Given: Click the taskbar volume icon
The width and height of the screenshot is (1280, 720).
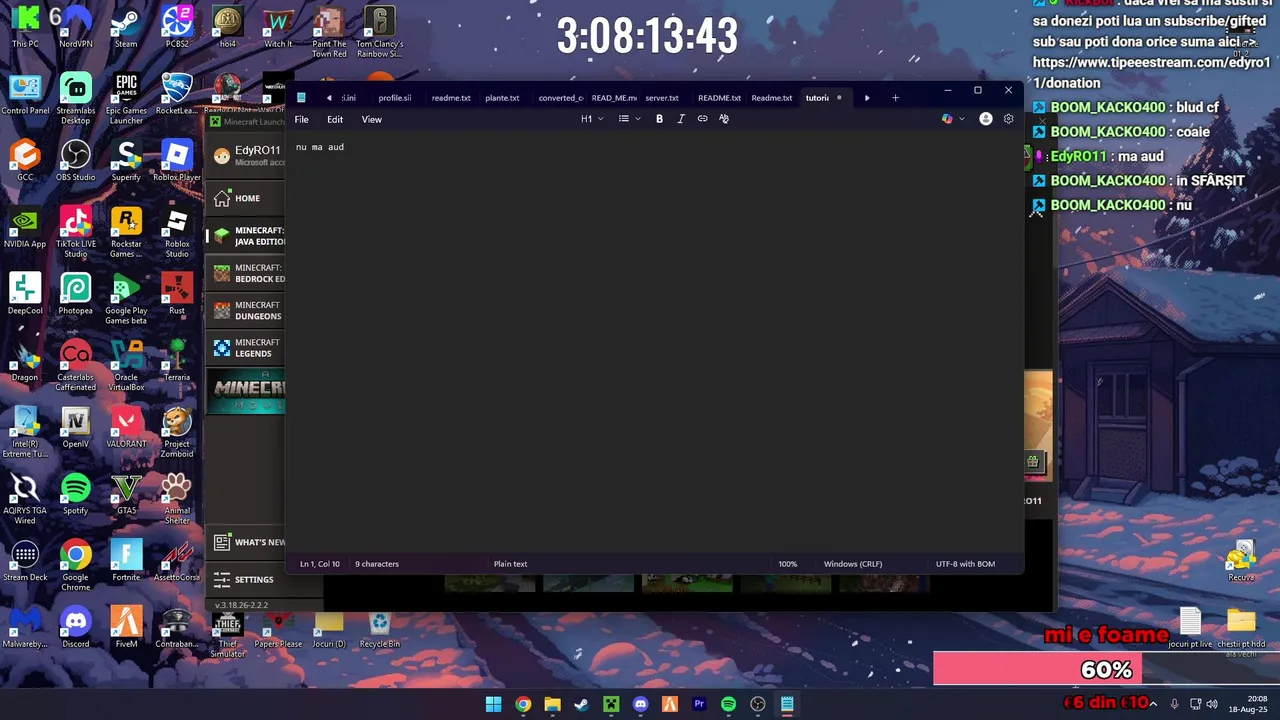Looking at the screenshot, I should coord(1212,704).
